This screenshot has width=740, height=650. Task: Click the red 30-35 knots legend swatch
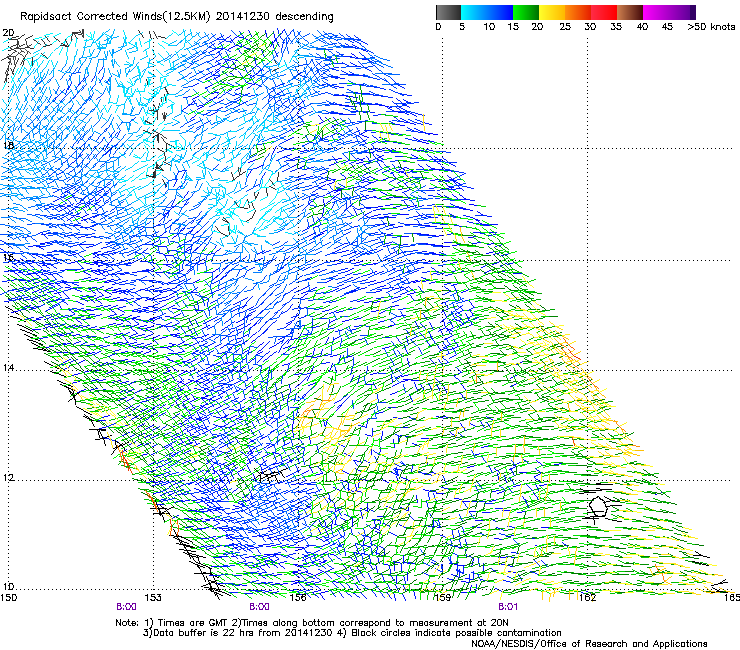click(604, 12)
